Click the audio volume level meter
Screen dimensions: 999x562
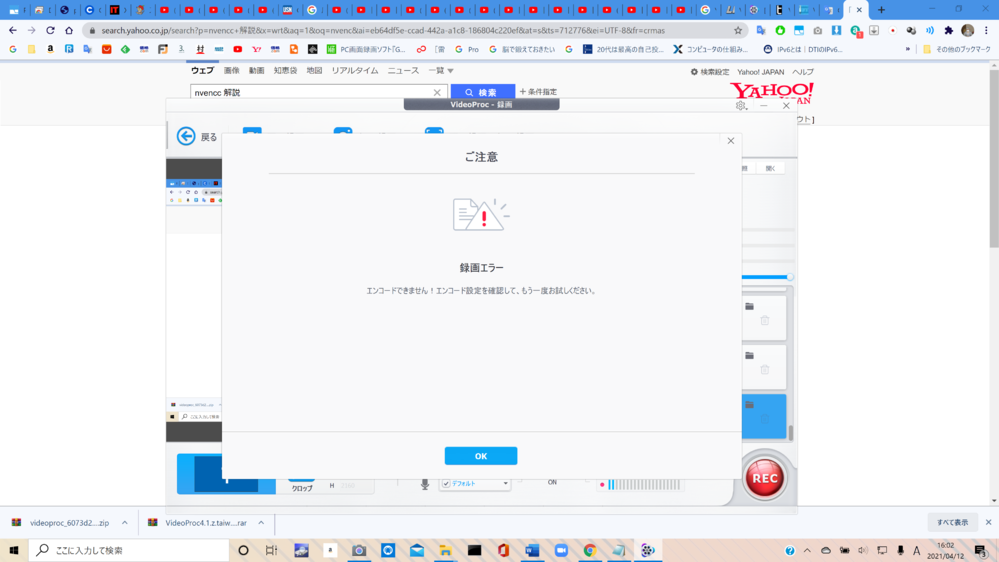644,485
